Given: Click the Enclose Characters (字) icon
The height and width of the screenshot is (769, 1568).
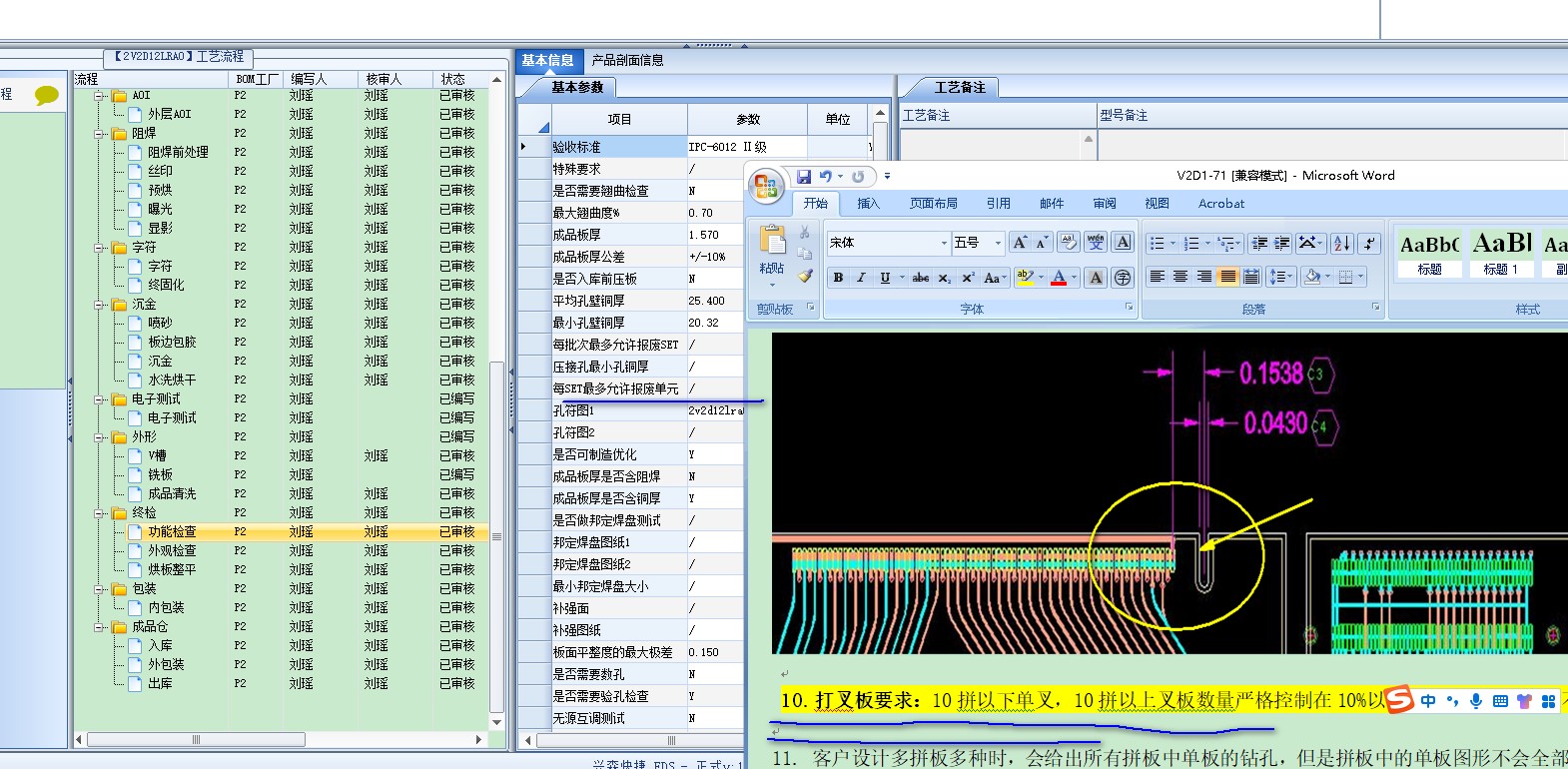Looking at the screenshot, I should [1123, 278].
